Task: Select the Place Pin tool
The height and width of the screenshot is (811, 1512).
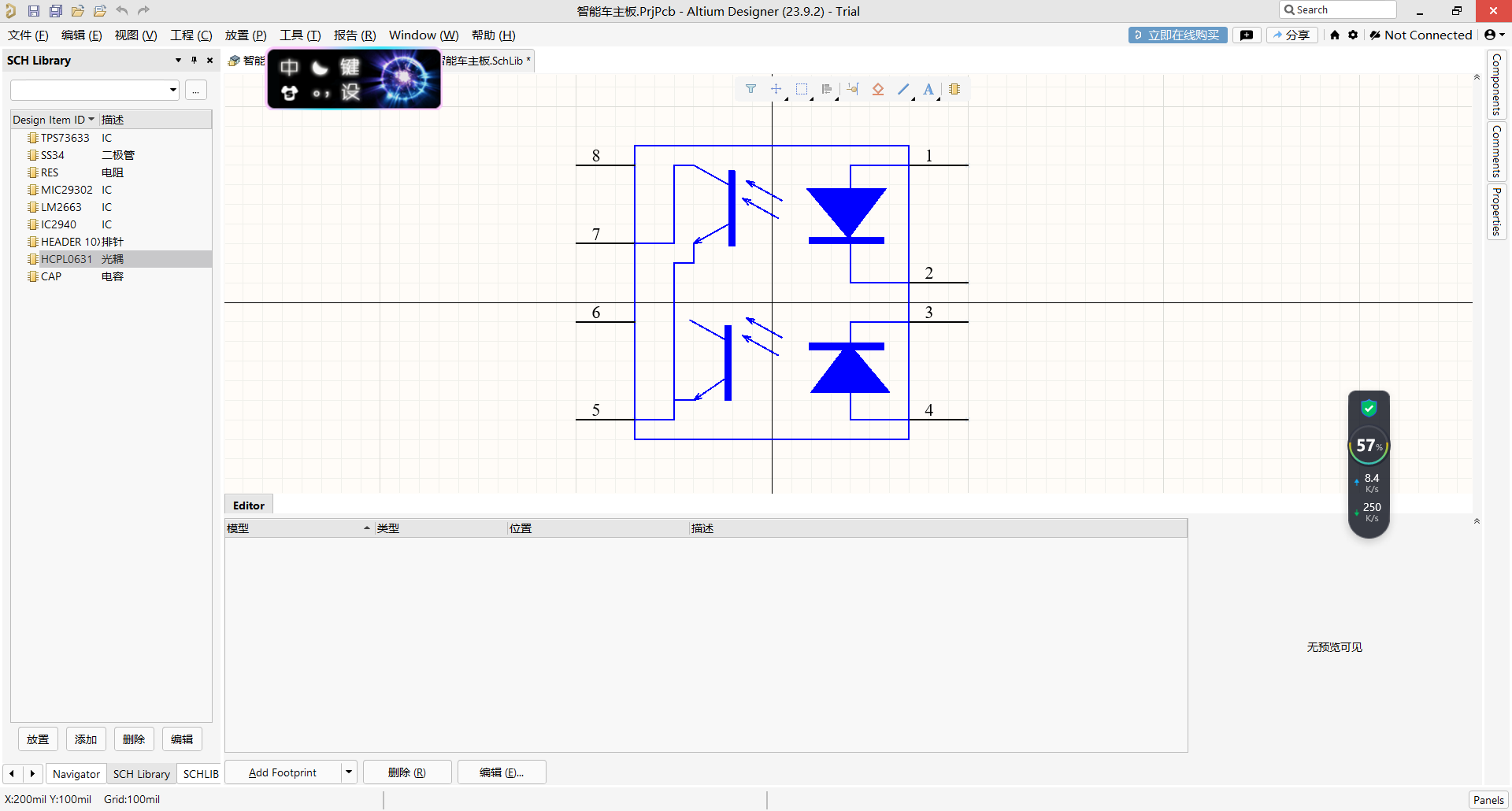Action: (853, 89)
